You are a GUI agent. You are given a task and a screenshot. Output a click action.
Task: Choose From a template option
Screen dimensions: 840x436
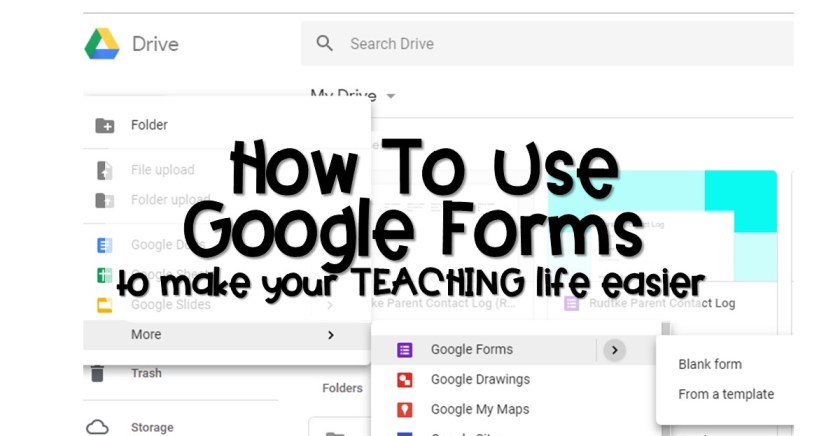tap(725, 394)
